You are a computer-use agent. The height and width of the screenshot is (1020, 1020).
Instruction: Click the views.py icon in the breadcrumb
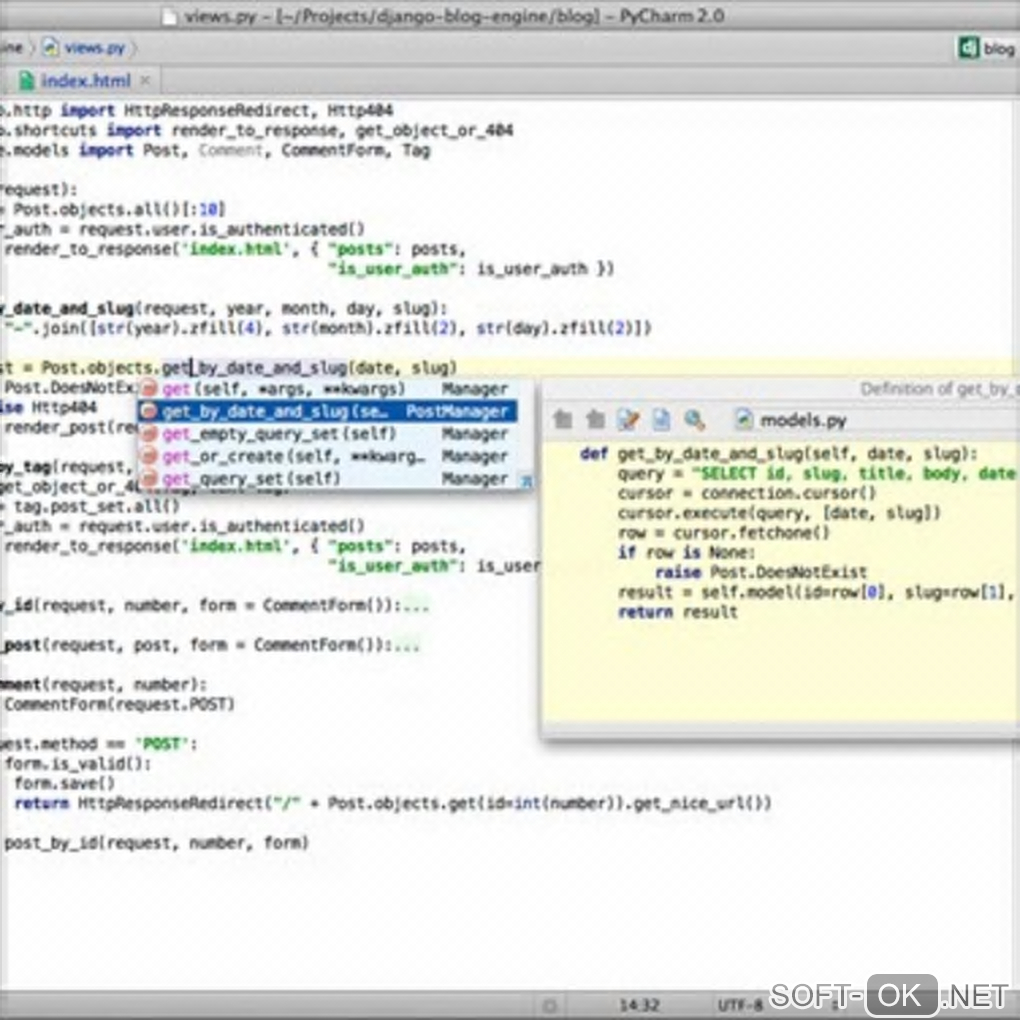coord(50,47)
